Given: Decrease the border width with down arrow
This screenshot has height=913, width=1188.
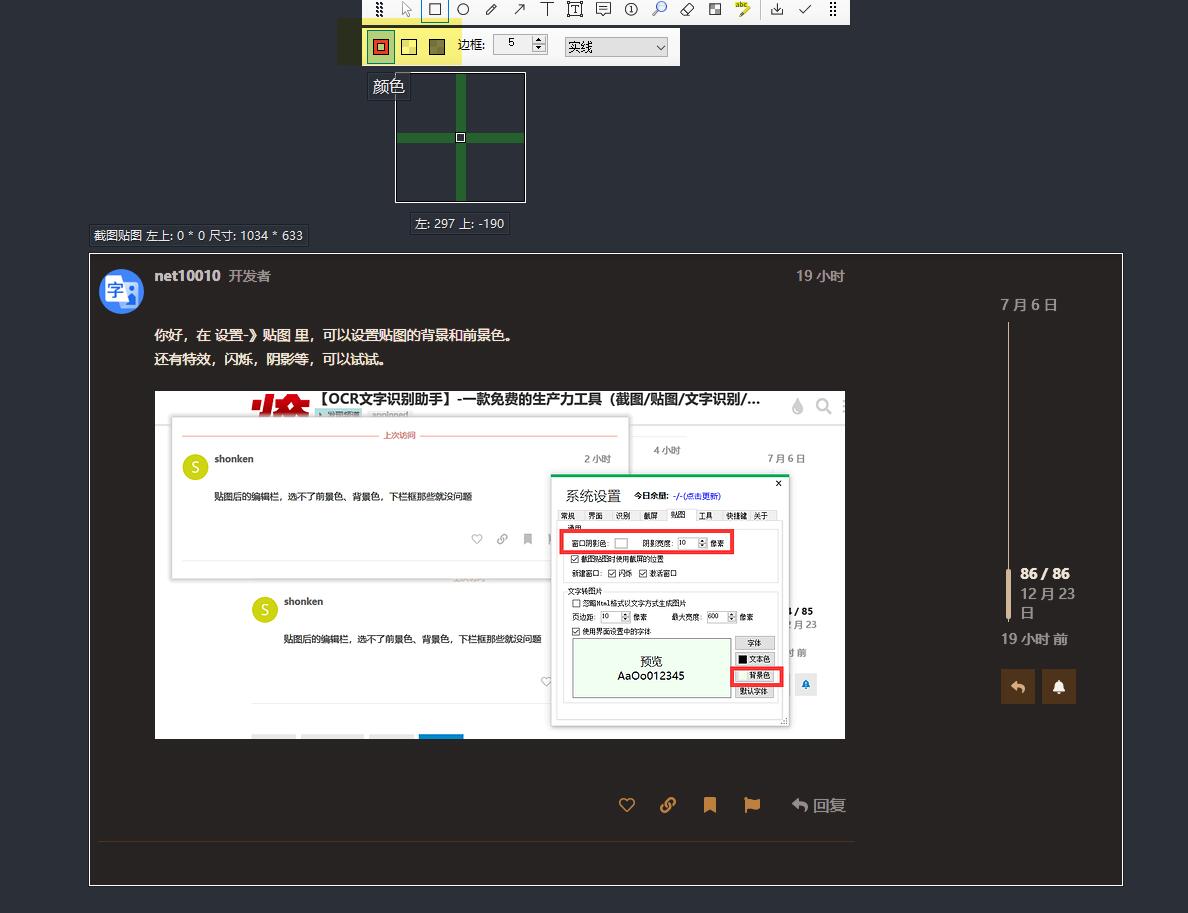Looking at the screenshot, I should click(x=539, y=48).
